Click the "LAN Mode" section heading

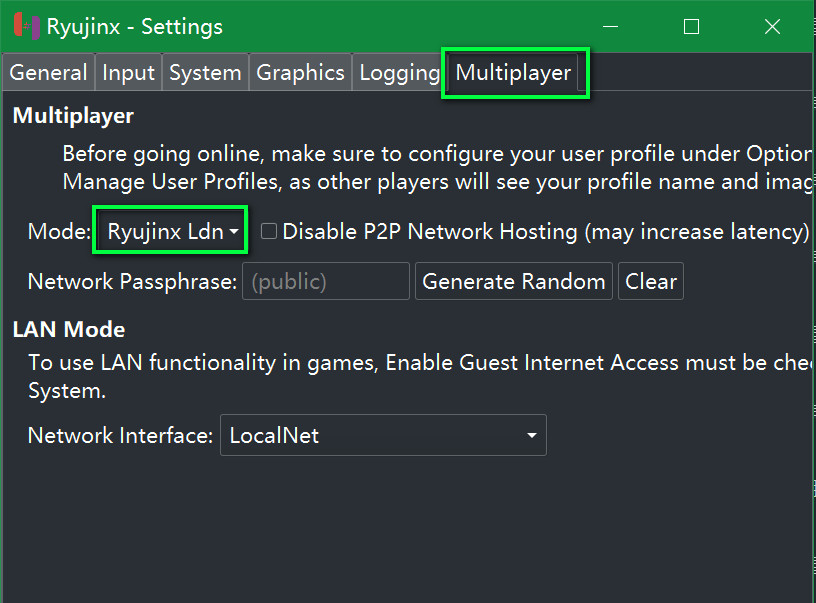pyautogui.click(x=69, y=329)
